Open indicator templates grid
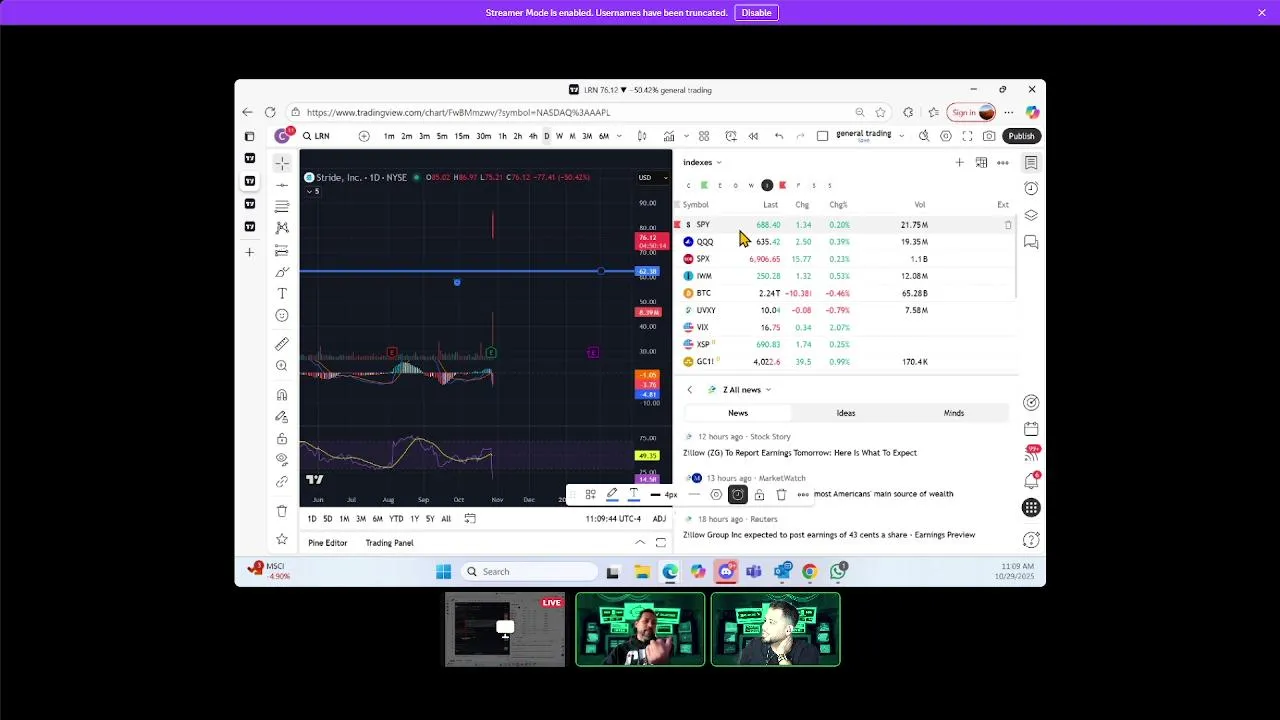1280x720 pixels. [704, 136]
